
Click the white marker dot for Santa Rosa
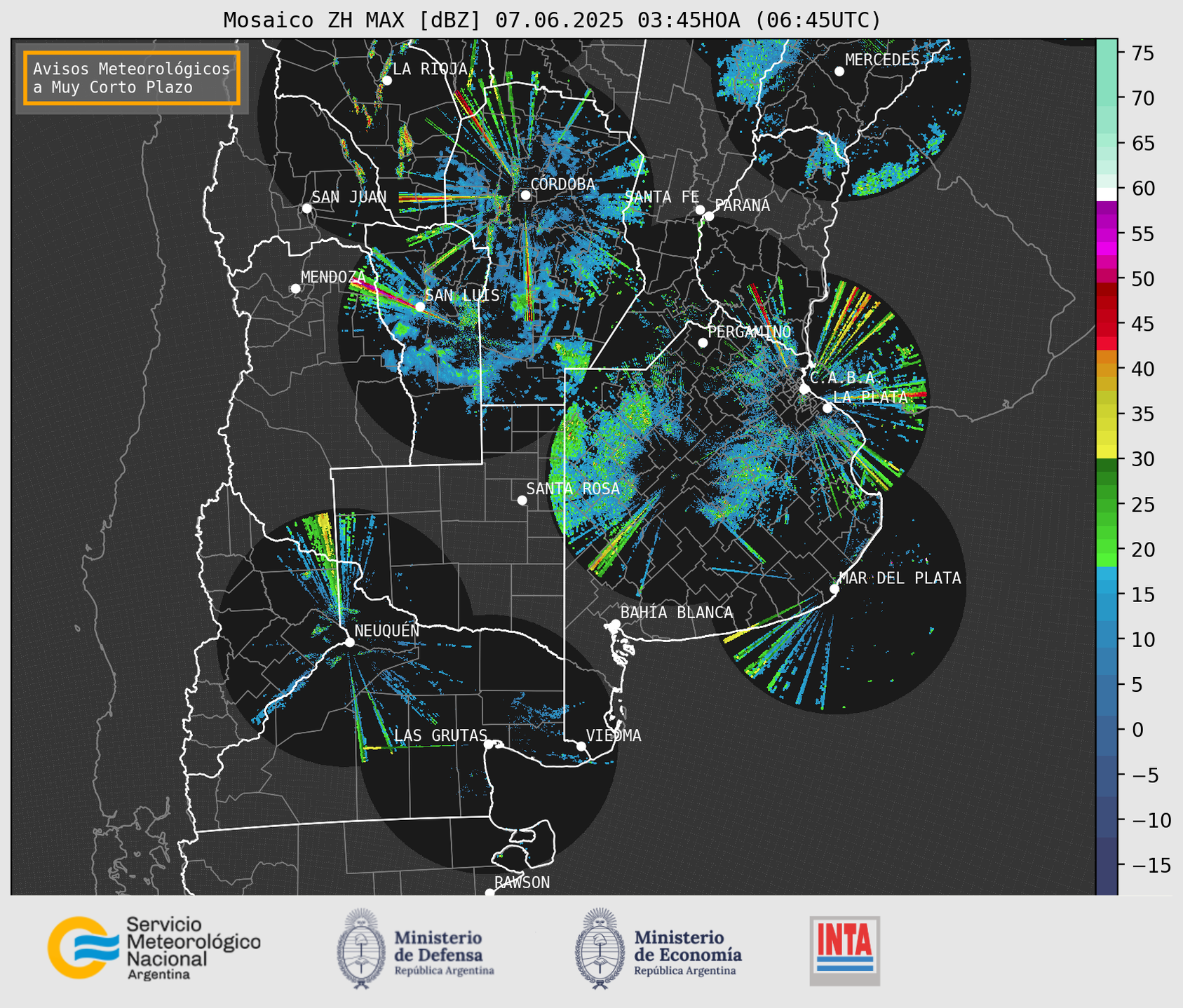tap(522, 500)
